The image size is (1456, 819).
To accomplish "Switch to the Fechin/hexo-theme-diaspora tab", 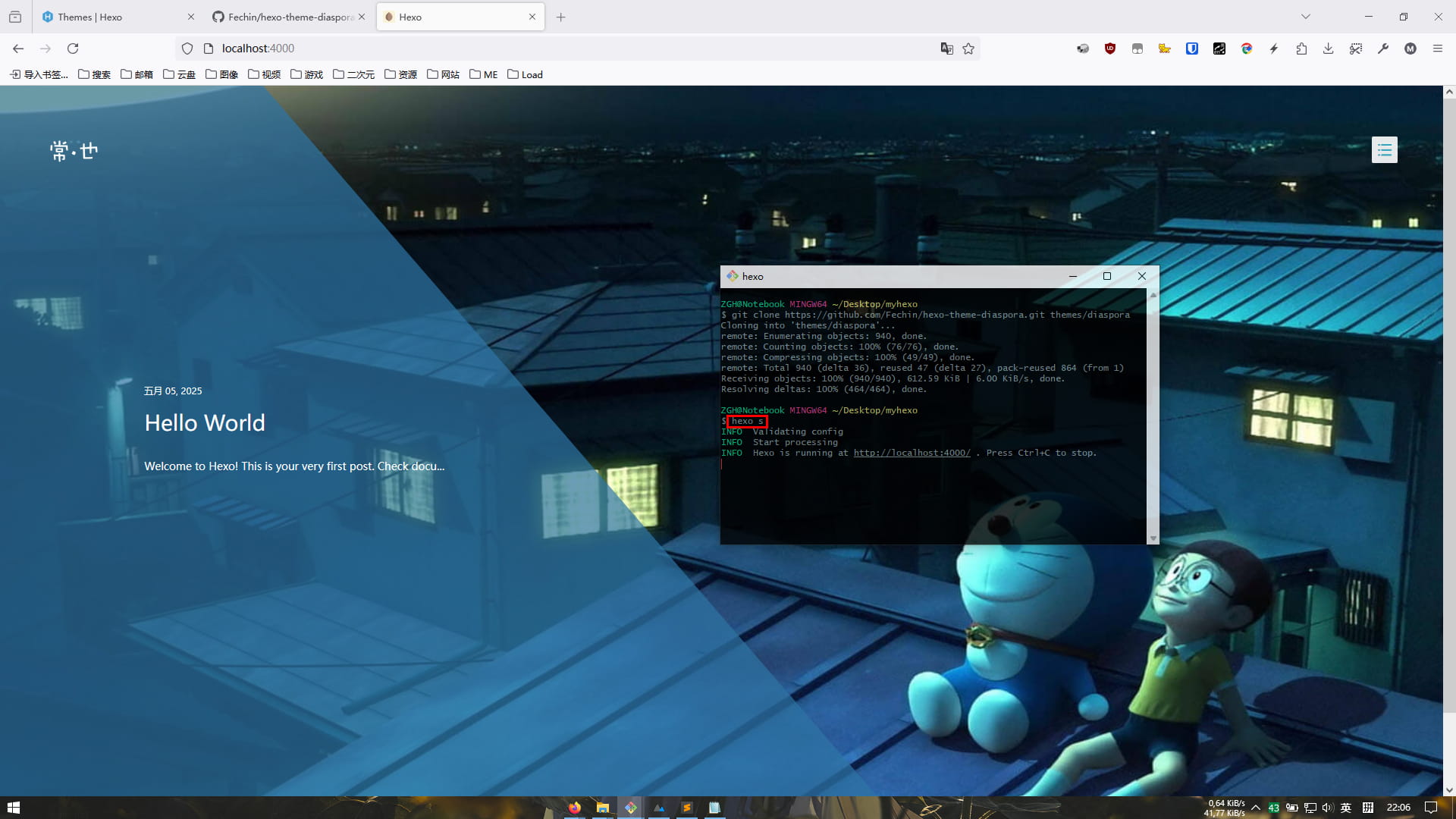I will 290,17.
